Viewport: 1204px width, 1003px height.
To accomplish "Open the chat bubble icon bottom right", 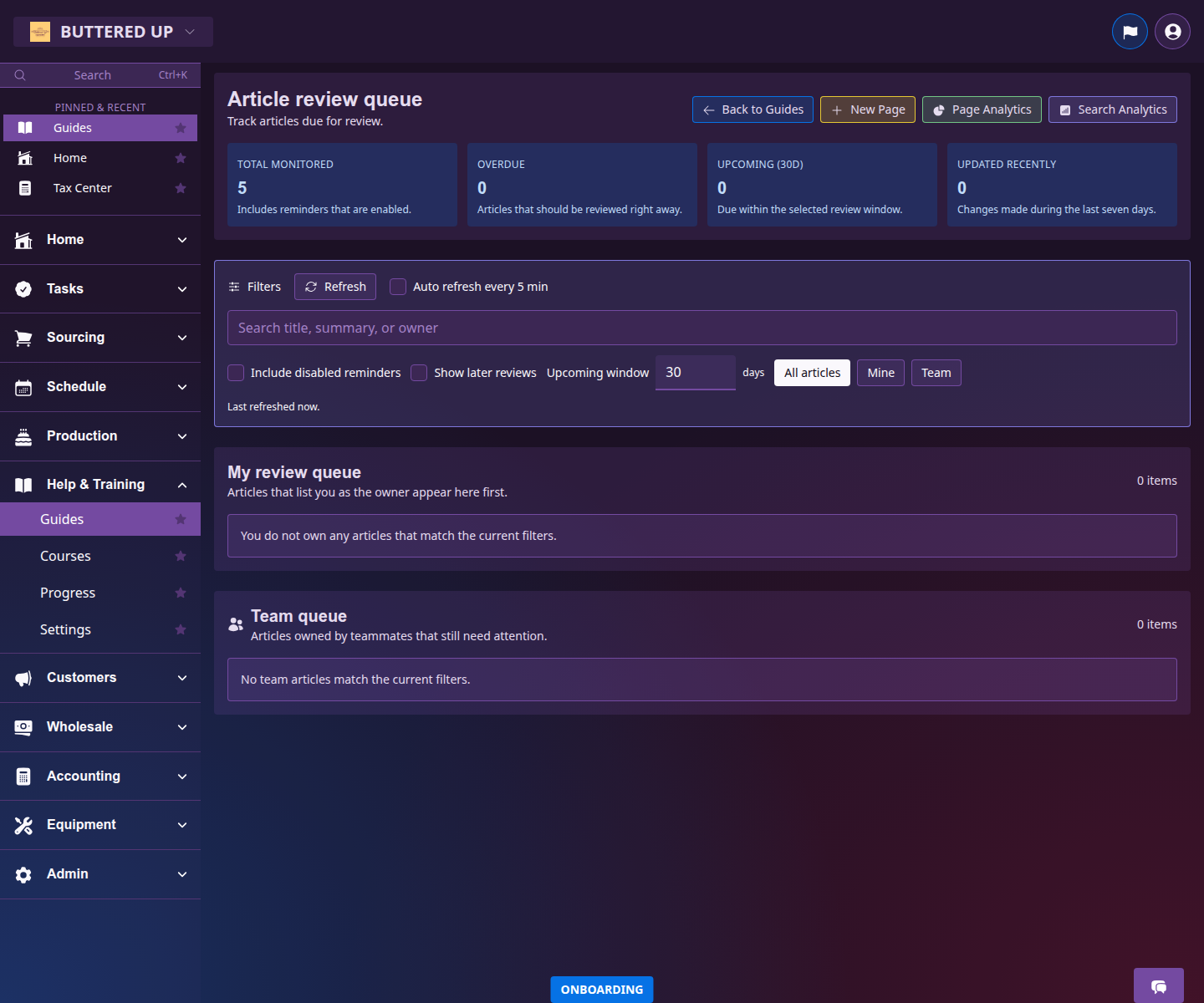I will click(x=1158, y=985).
